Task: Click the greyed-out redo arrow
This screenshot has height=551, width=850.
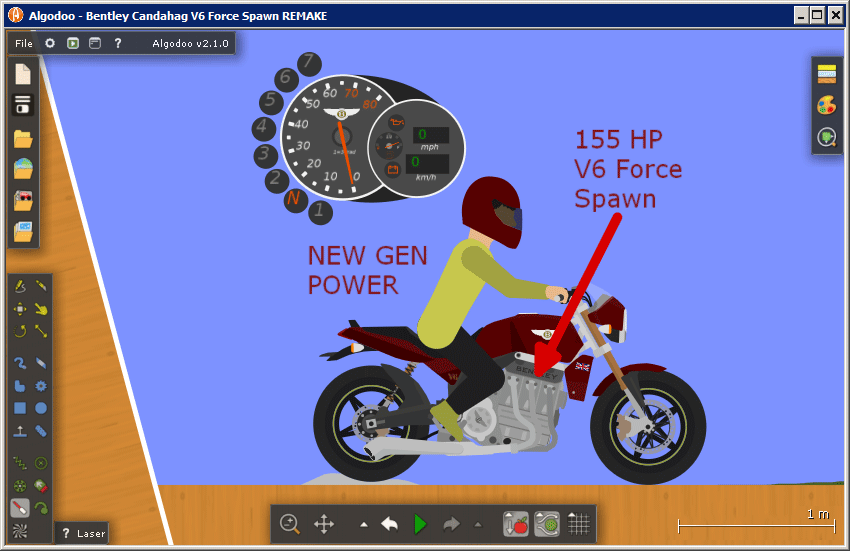Action: [451, 524]
